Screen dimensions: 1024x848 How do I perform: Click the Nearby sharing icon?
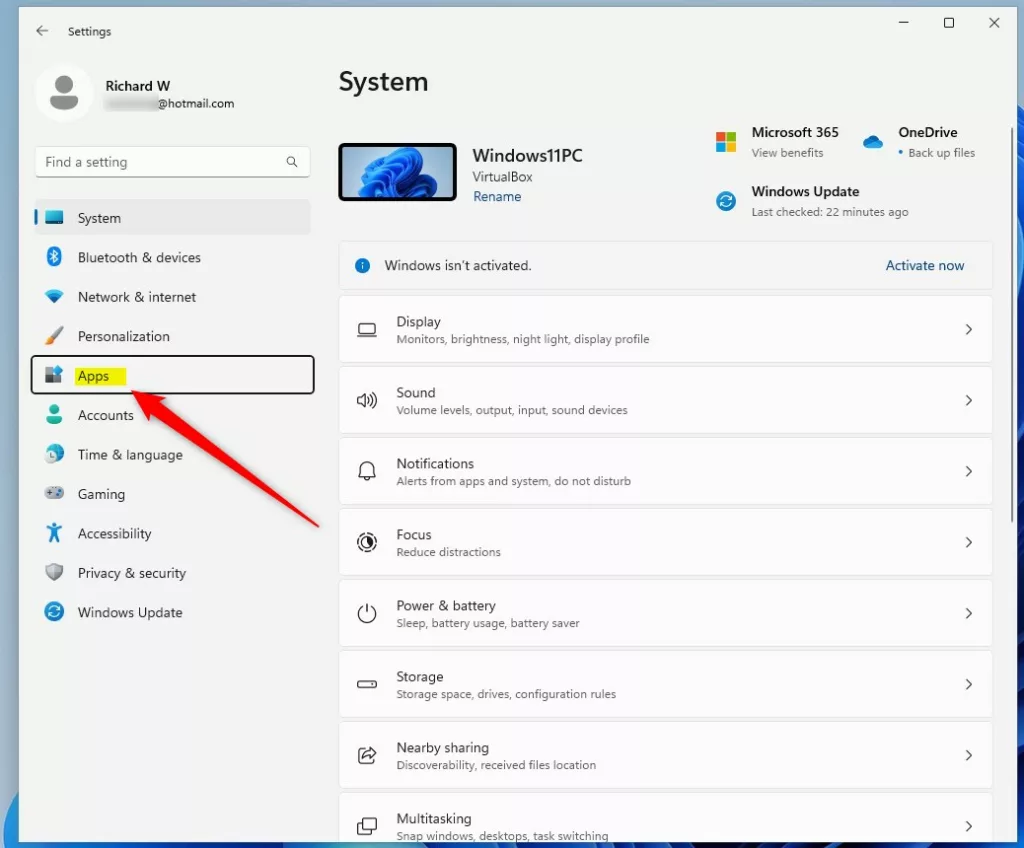click(367, 755)
